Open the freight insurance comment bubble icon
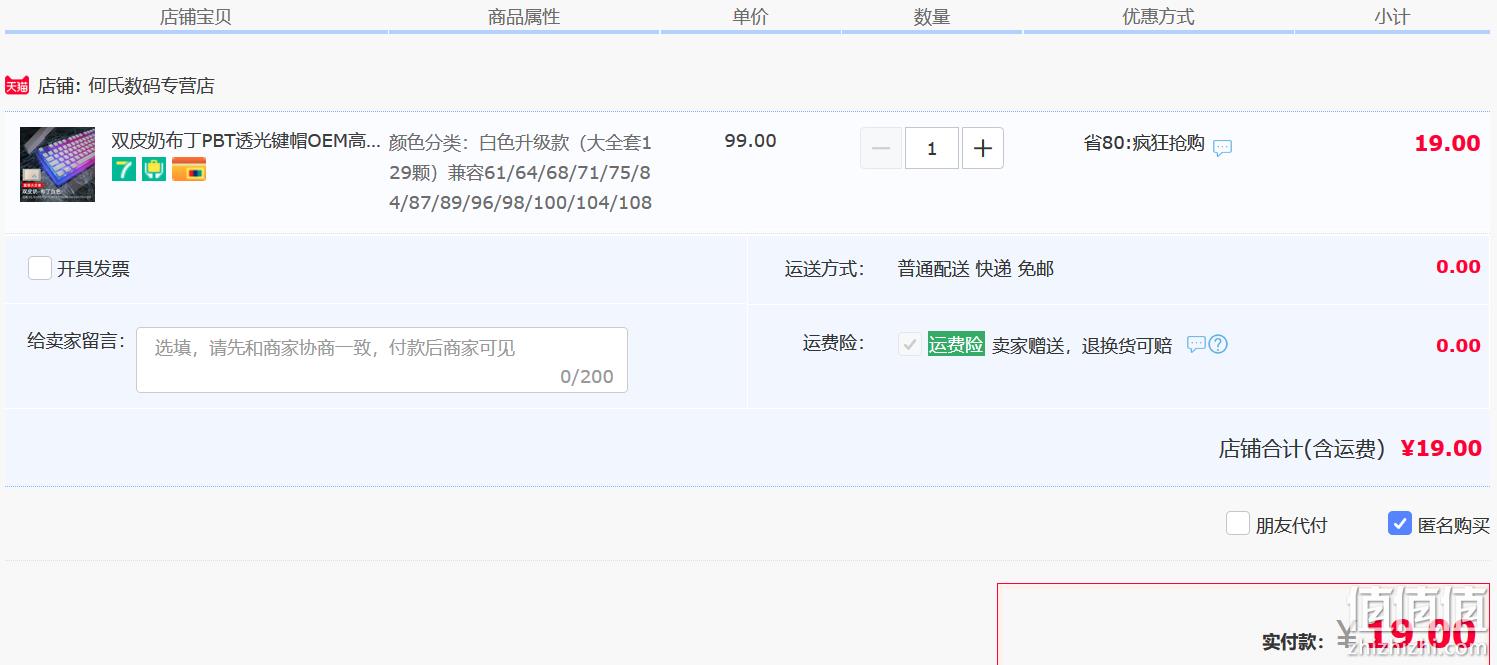1497x665 pixels. point(1196,344)
